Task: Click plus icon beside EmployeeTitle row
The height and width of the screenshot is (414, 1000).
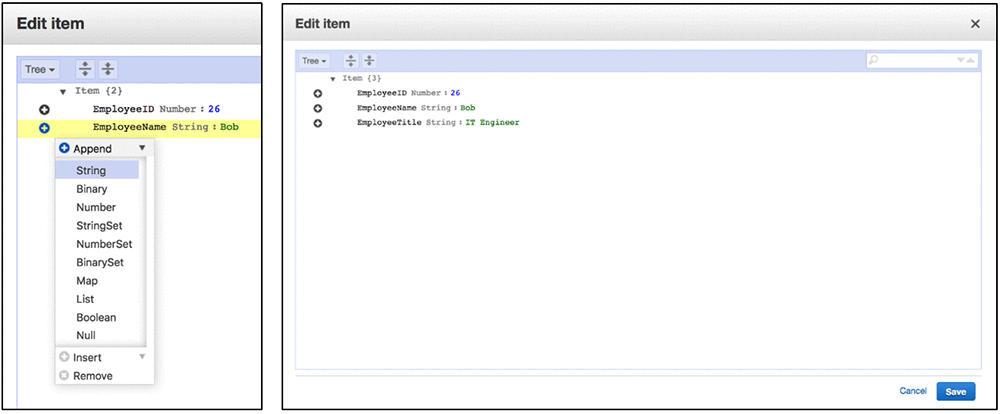Action: click(x=318, y=123)
